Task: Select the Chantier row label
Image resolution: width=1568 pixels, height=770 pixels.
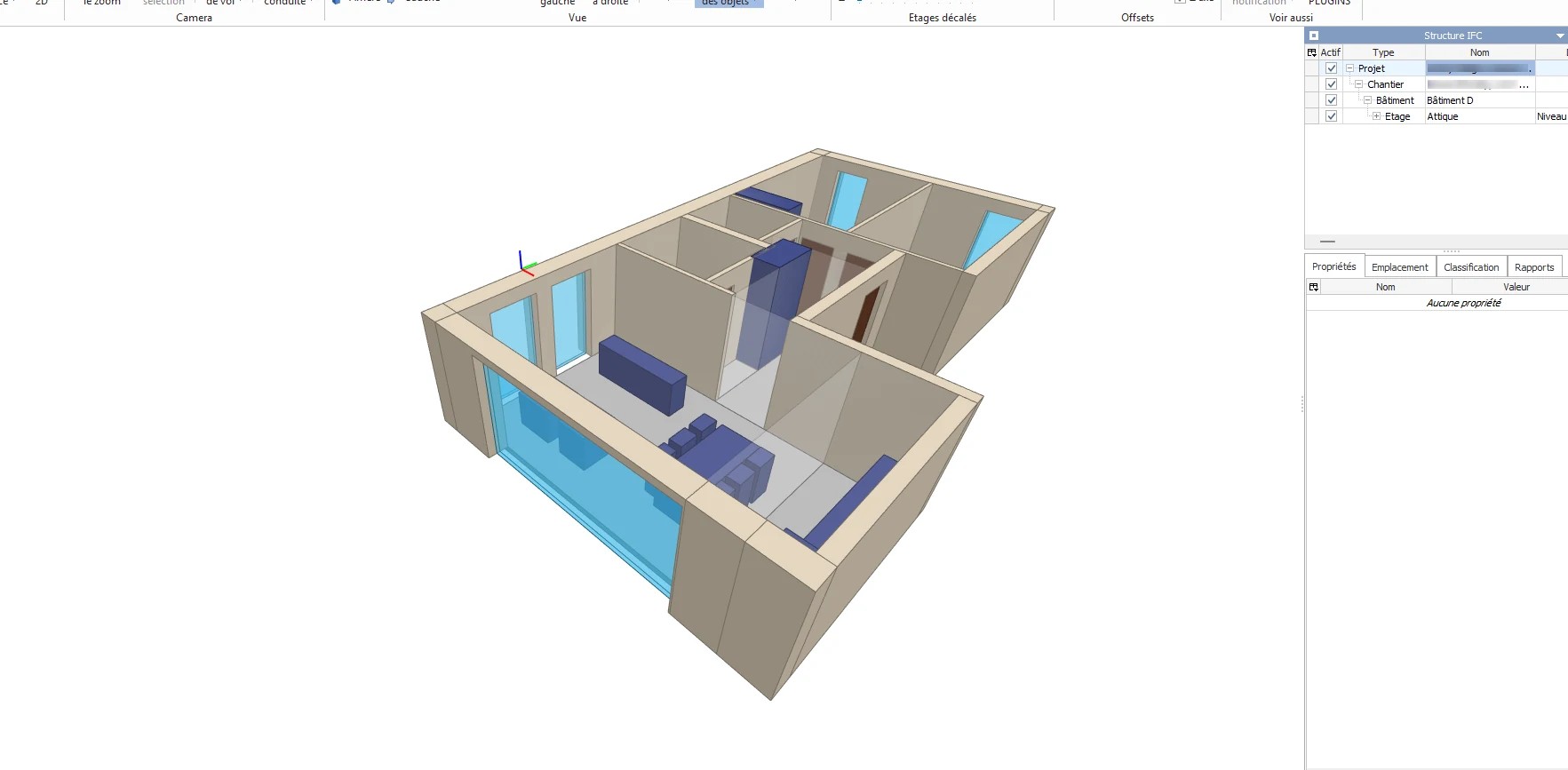Action: click(1385, 84)
